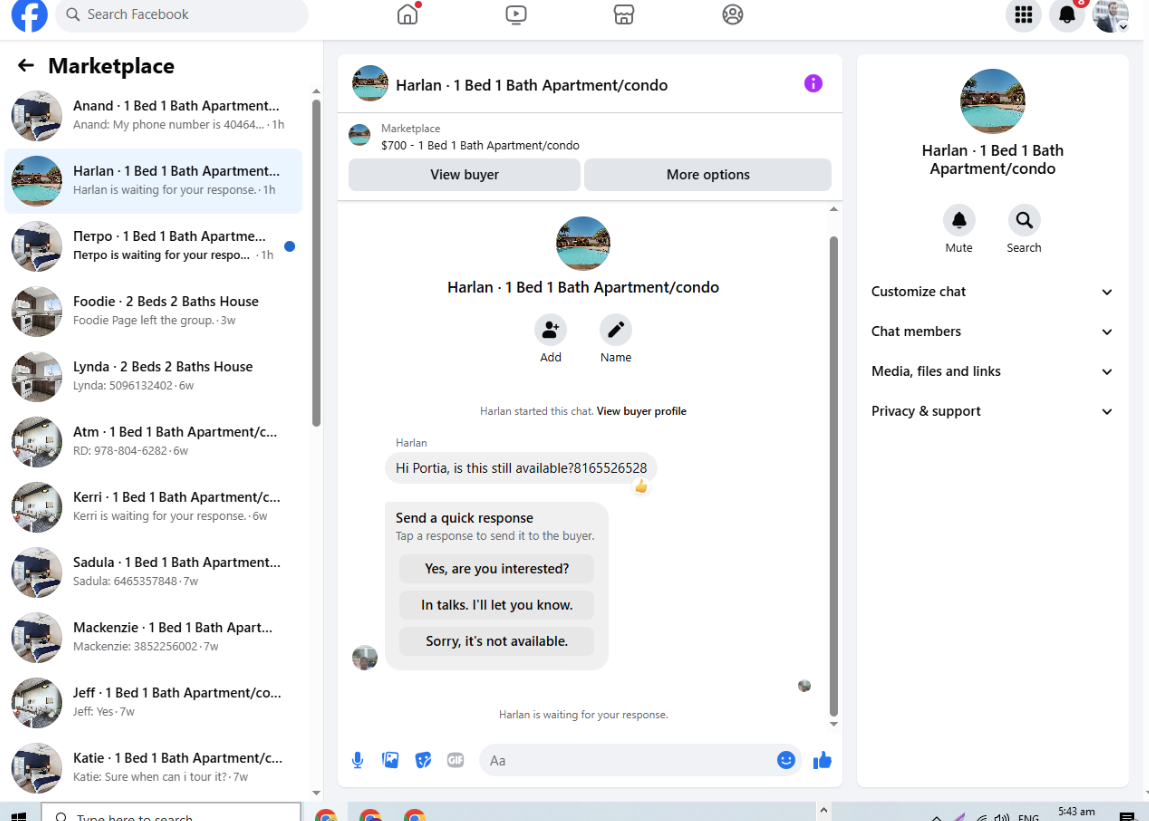Attach a photo with the image icon
This screenshot has width=1149, height=821.
(x=391, y=760)
